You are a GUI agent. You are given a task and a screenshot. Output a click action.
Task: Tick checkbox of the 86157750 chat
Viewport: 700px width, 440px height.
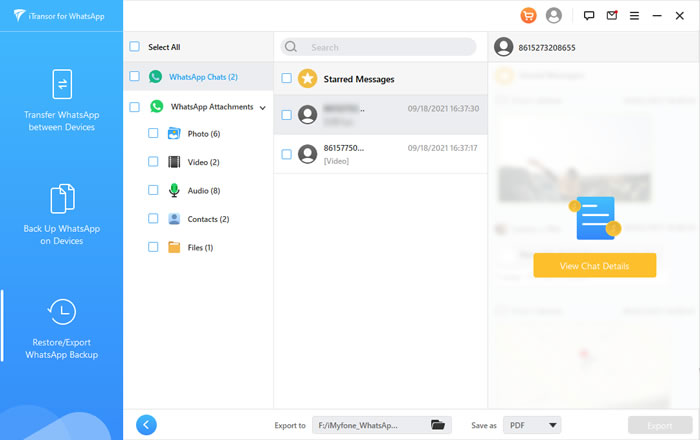coord(287,154)
